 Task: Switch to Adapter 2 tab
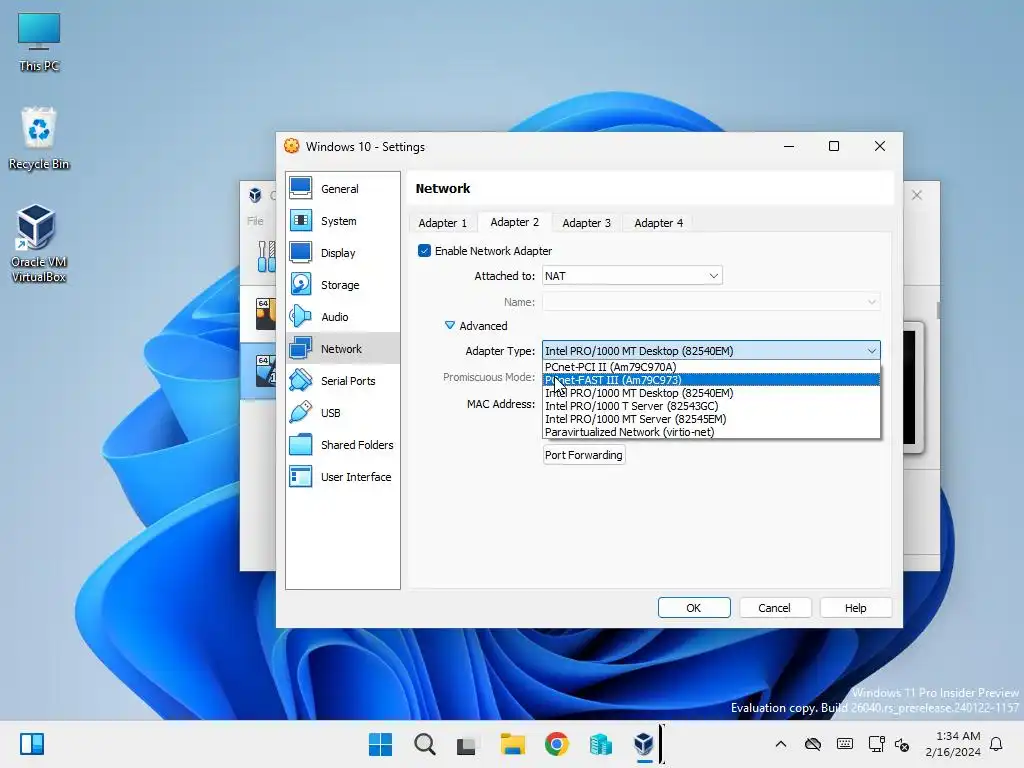click(515, 222)
